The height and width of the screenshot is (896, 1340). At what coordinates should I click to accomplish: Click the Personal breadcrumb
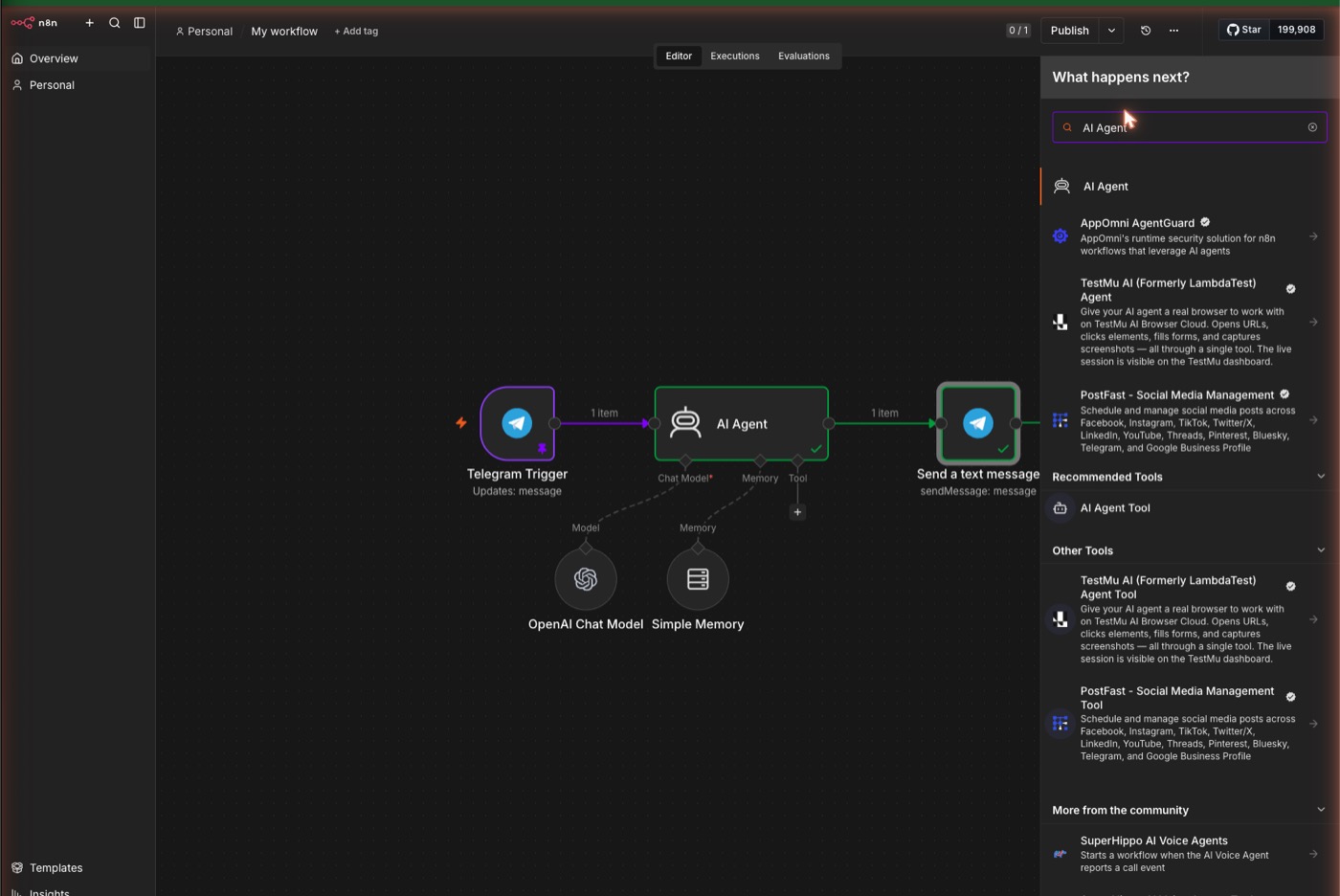pos(204,32)
